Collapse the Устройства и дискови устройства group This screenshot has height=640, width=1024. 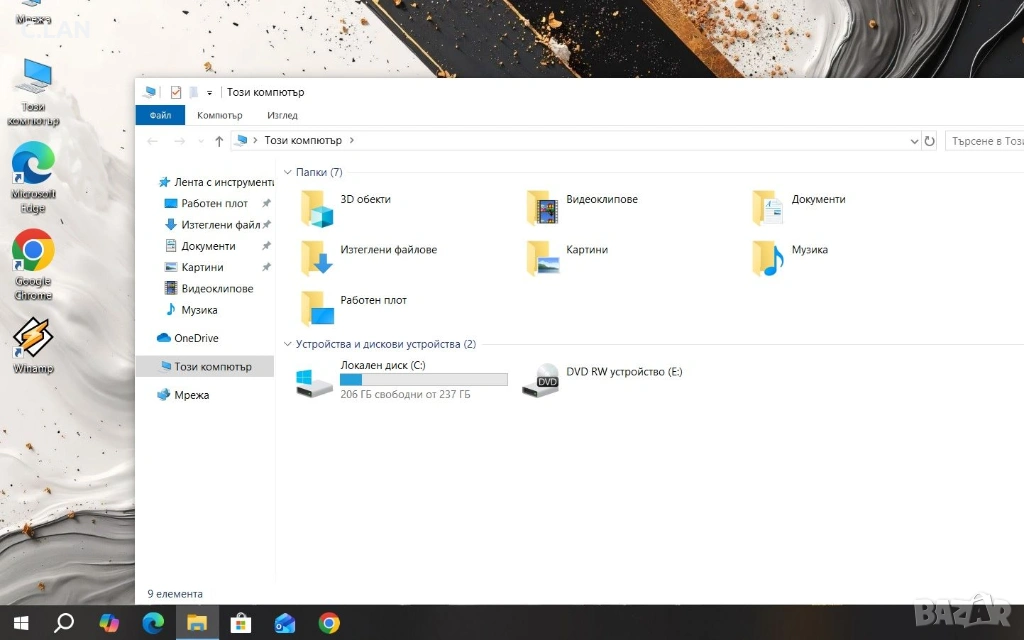point(288,344)
